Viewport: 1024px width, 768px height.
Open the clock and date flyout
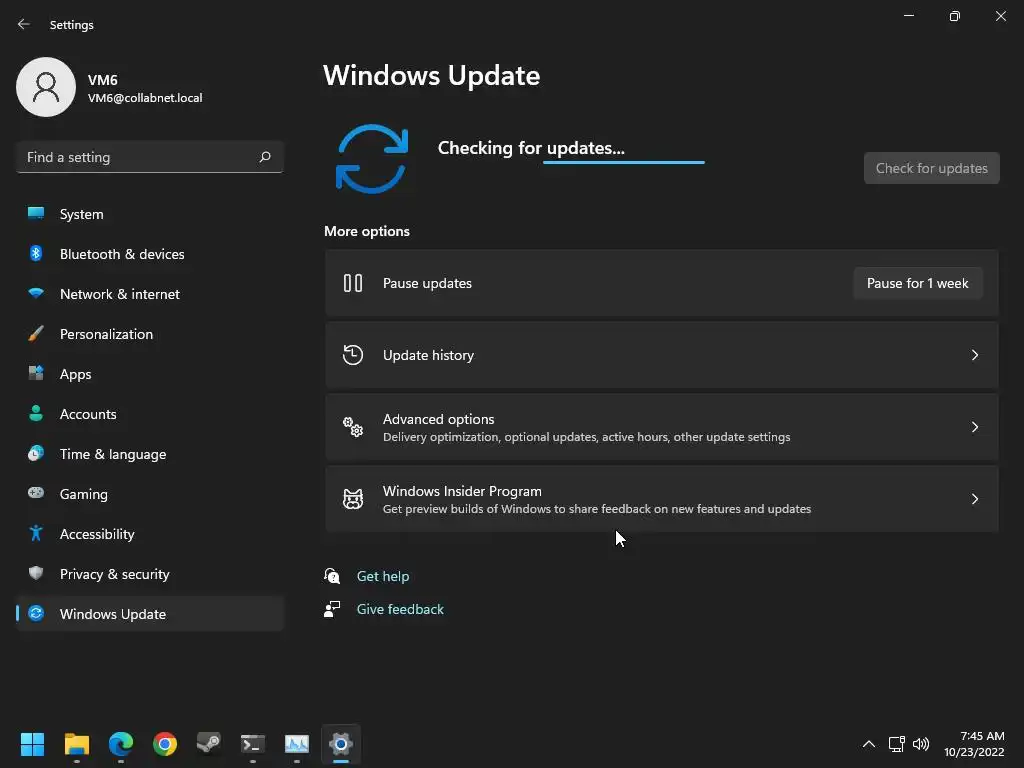pos(974,744)
